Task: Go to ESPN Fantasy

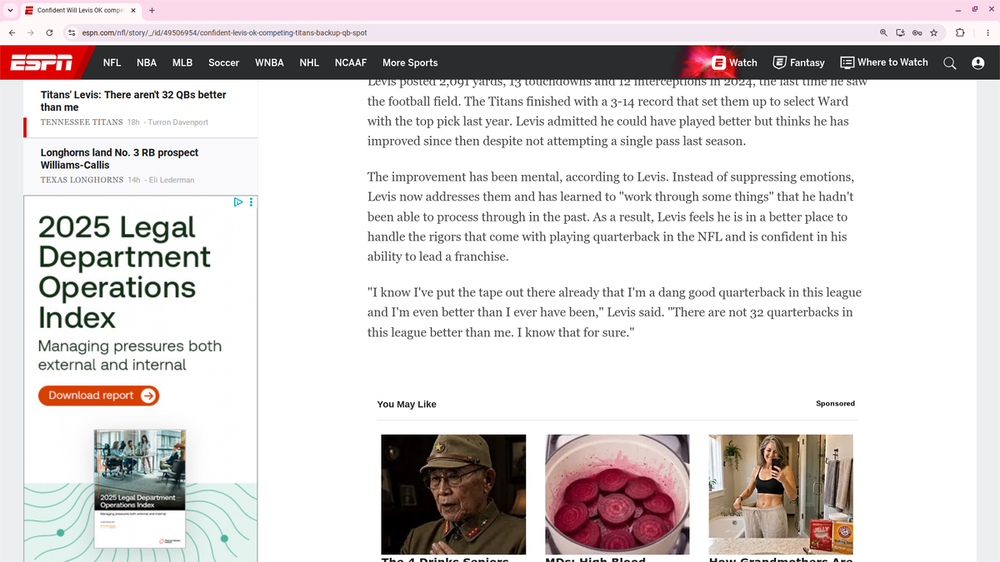Action: click(x=798, y=63)
